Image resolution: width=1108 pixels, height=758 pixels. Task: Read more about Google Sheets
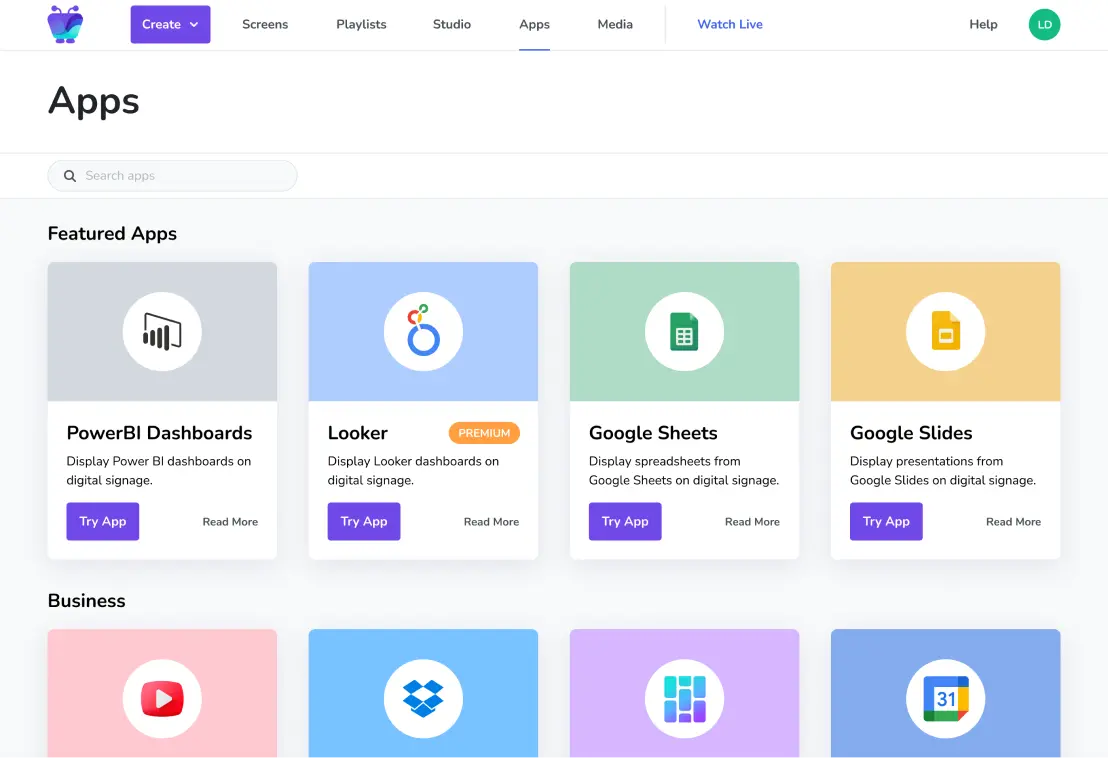tap(753, 521)
